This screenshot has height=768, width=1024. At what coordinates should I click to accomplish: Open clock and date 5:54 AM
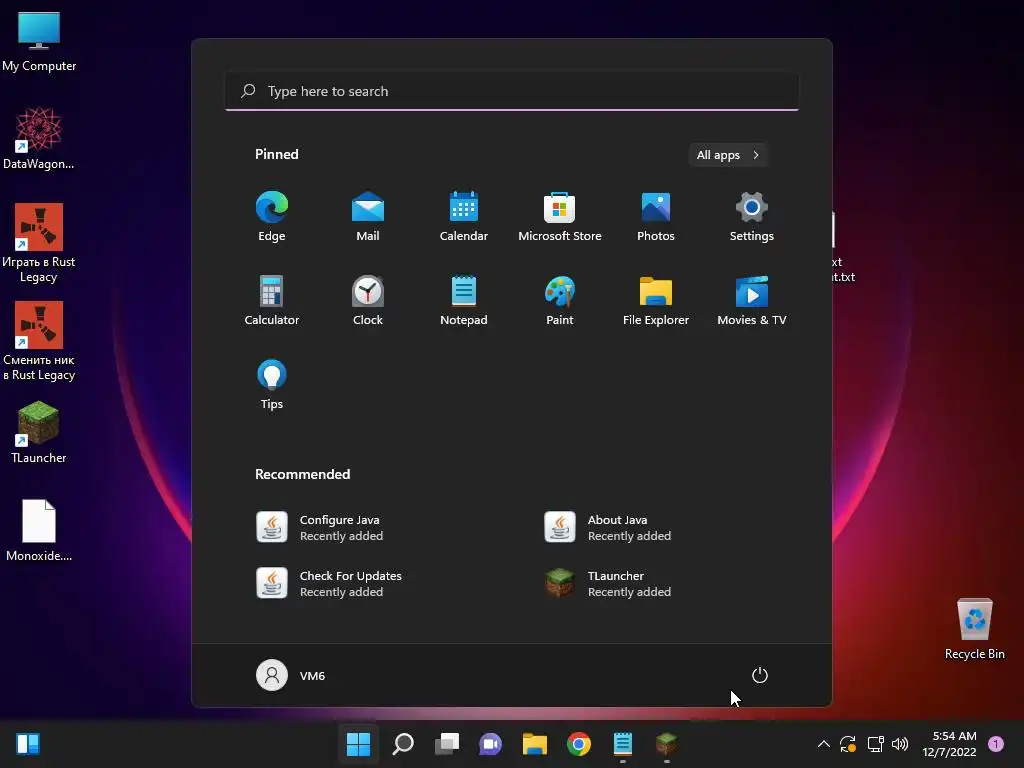pyautogui.click(x=949, y=744)
